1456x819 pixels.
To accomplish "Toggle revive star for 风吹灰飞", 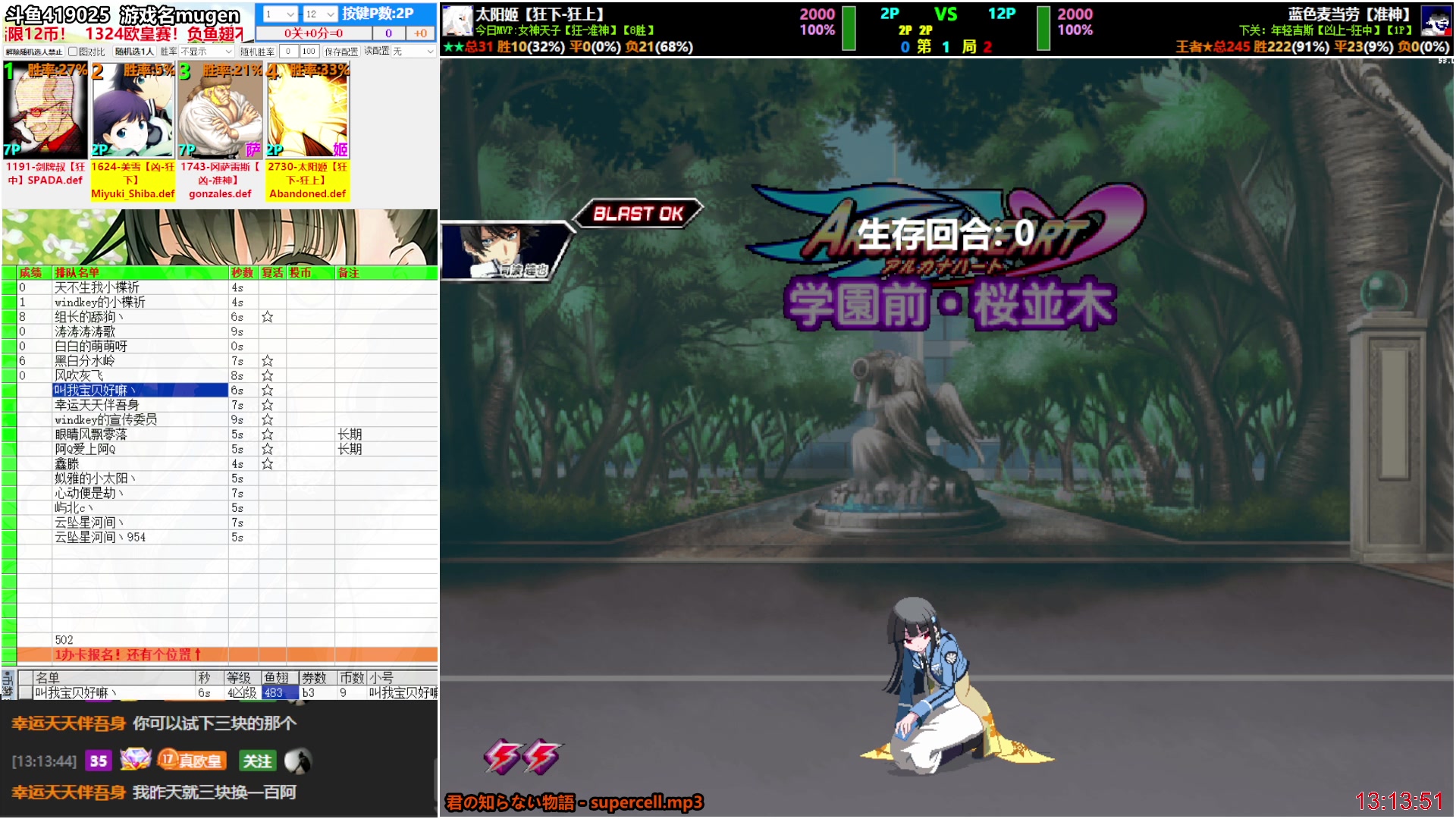I will pos(268,375).
